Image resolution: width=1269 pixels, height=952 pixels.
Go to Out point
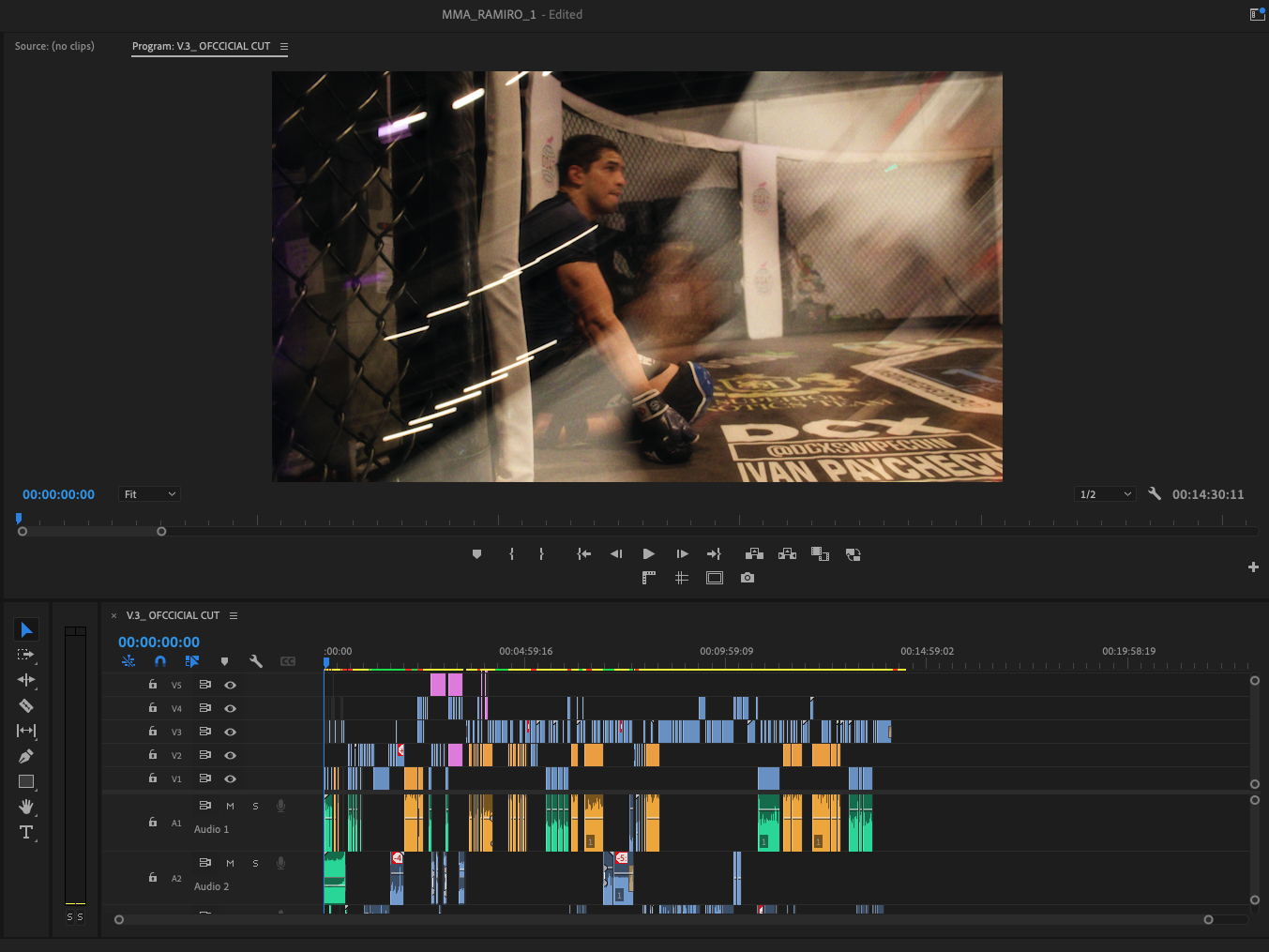[x=714, y=554]
